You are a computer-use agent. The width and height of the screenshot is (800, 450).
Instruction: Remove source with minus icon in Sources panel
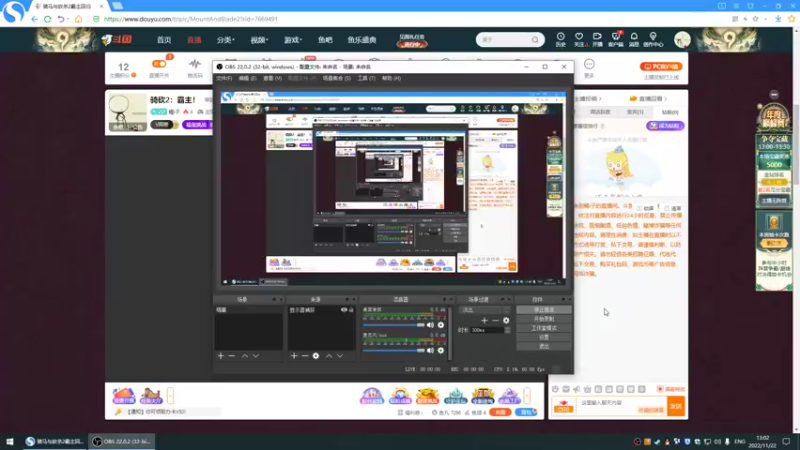(x=305, y=356)
